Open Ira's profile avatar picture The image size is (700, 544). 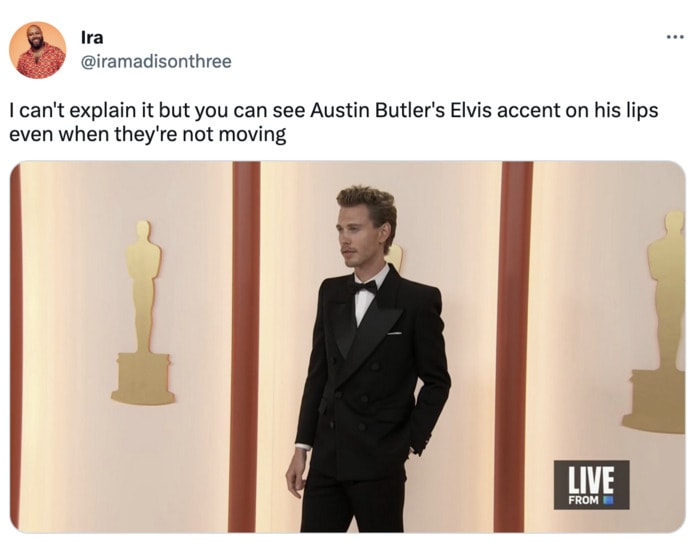coord(38,50)
